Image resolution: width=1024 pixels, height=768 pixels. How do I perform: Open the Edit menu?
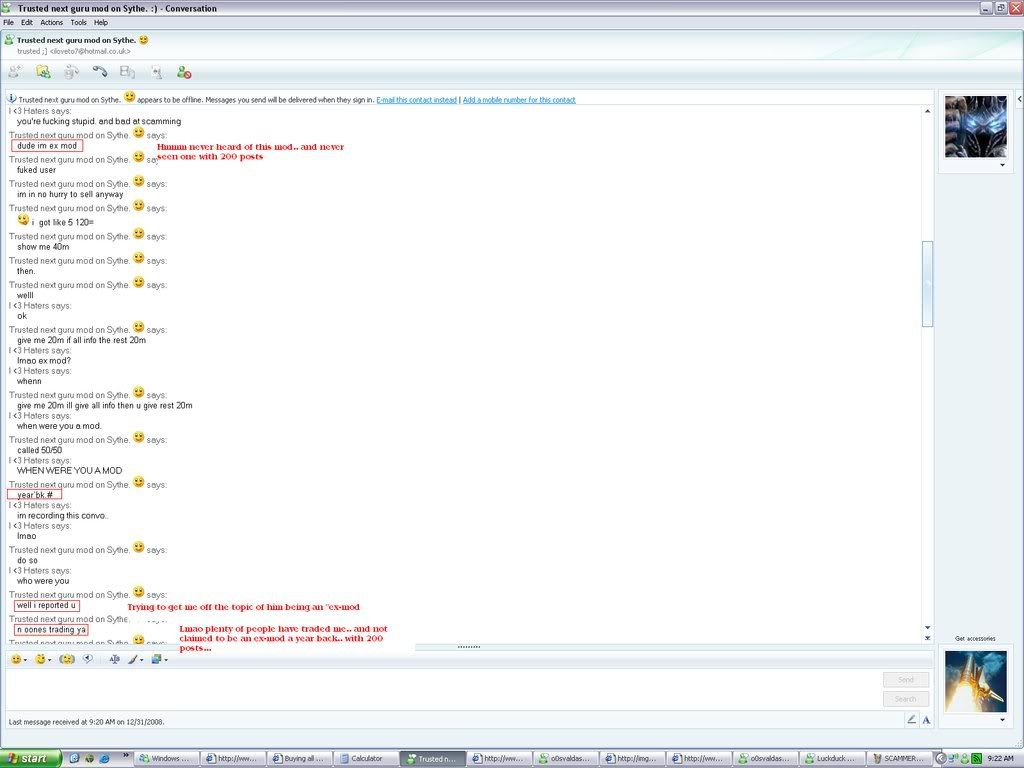(27, 22)
